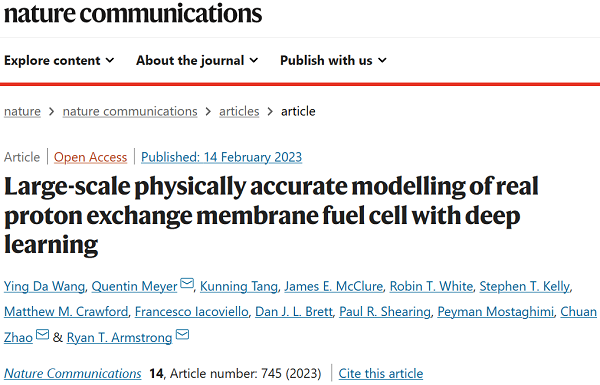Select author Peyman Mostaghimi
600x385 pixels.
496,312
